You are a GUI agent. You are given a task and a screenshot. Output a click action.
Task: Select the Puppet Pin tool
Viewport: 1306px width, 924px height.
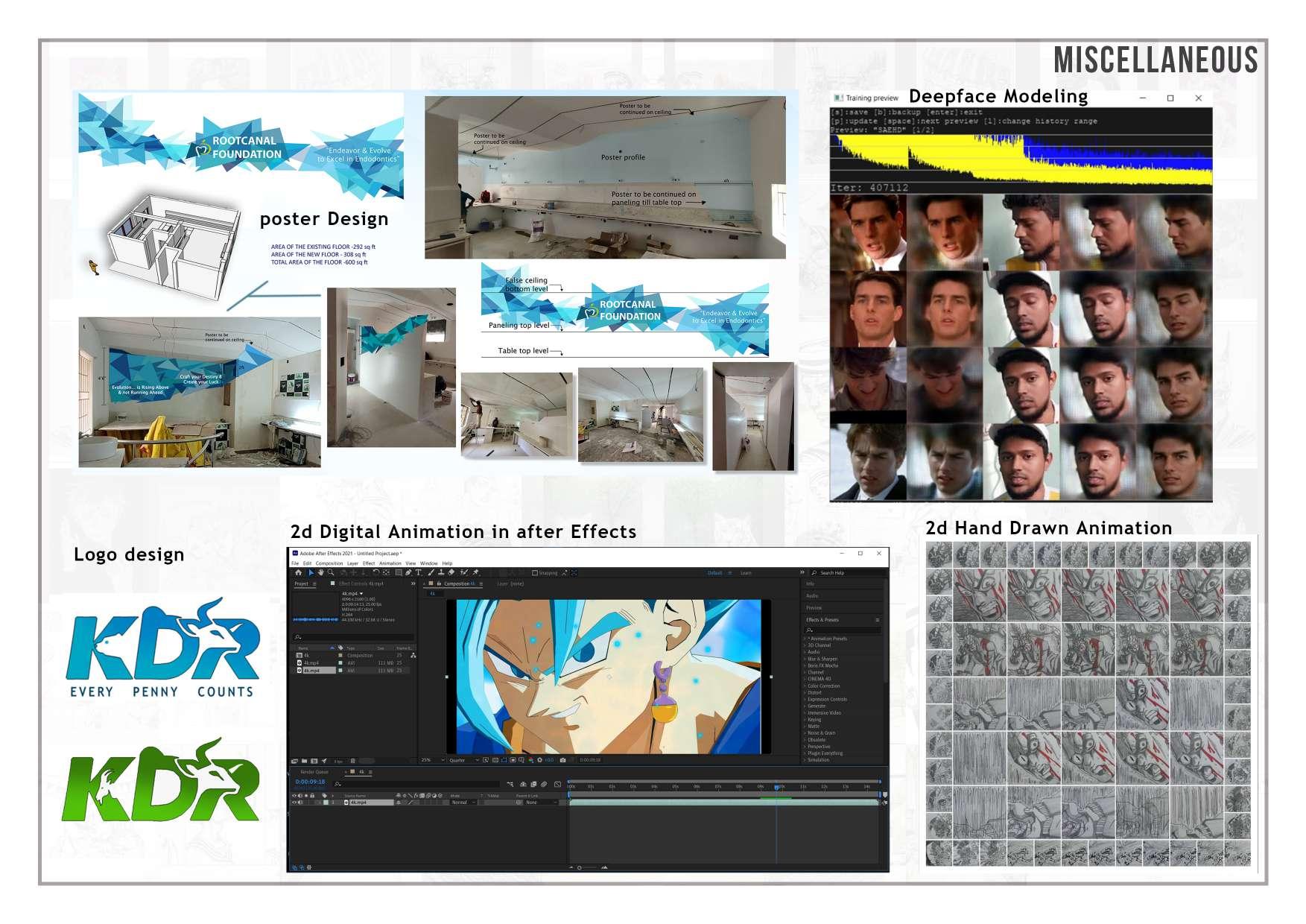tap(476, 573)
